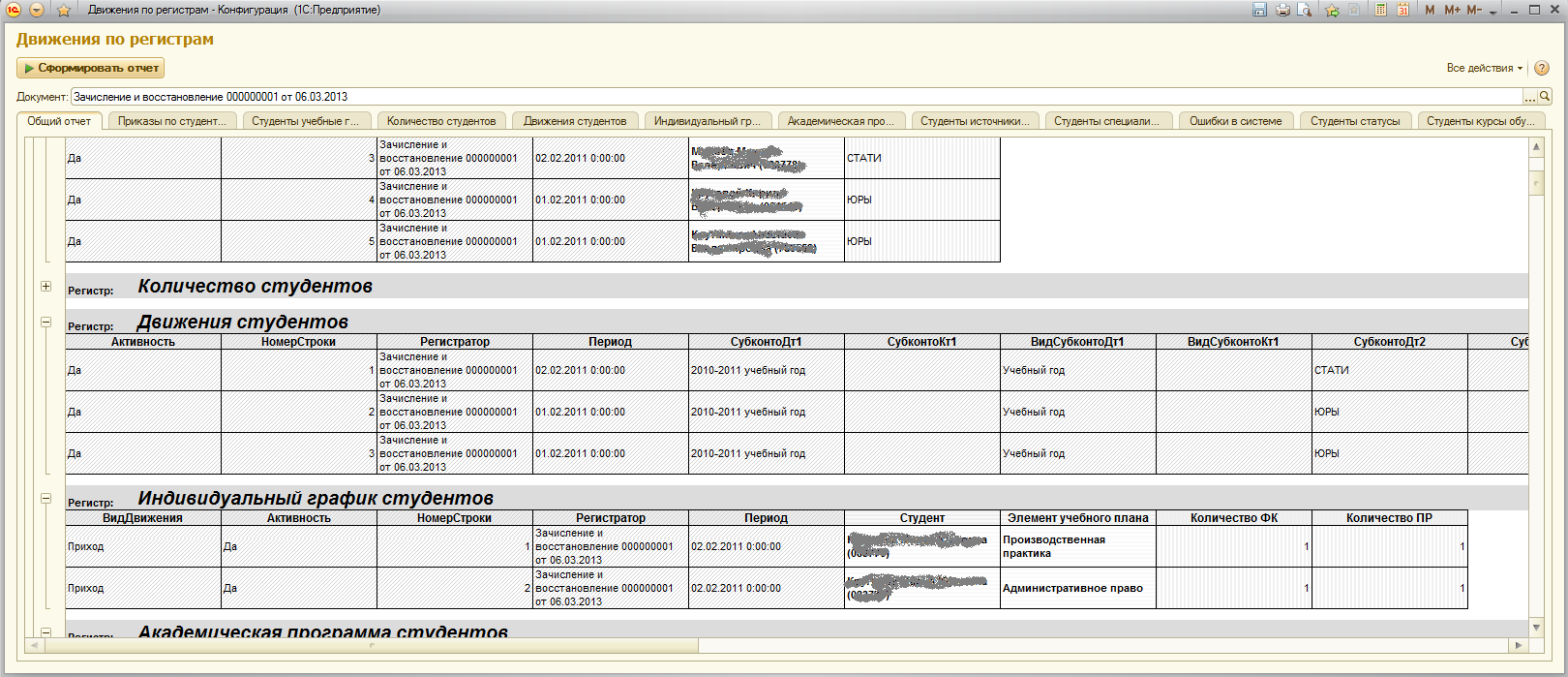This screenshot has width=1568, height=677.
Task: Open the 1C main menu dropdown arrow
Action: [x=37, y=10]
